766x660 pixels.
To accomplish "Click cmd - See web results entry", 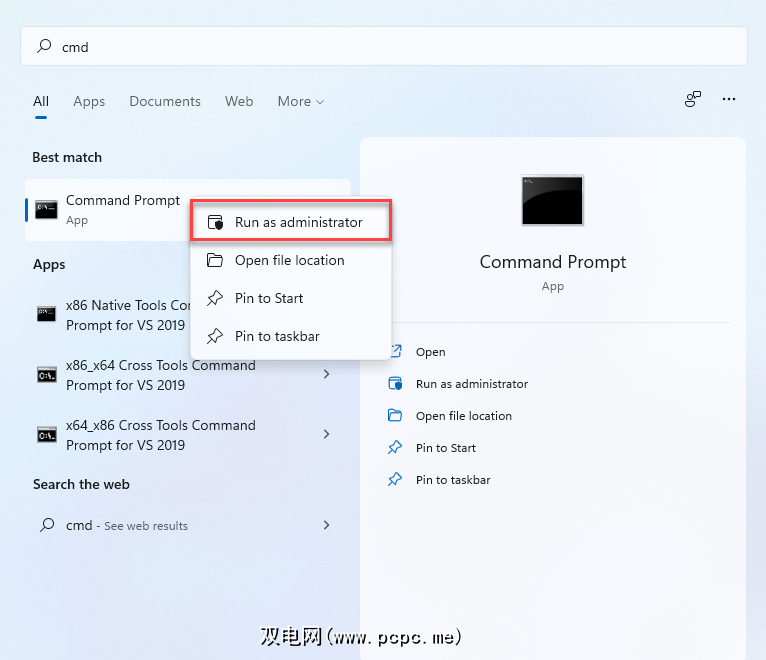I will (188, 525).
